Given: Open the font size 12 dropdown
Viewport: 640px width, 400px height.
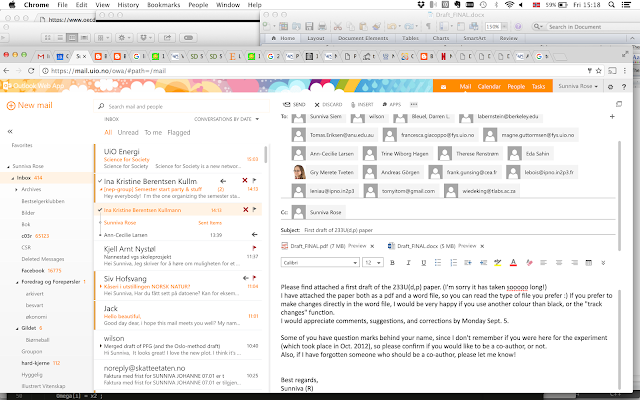Looking at the screenshot, I should click(373, 262).
